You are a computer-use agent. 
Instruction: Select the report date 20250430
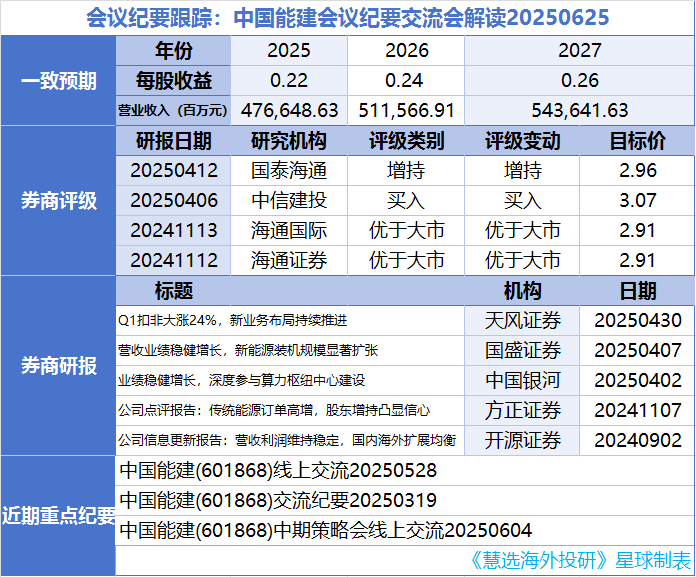[x=637, y=320]
